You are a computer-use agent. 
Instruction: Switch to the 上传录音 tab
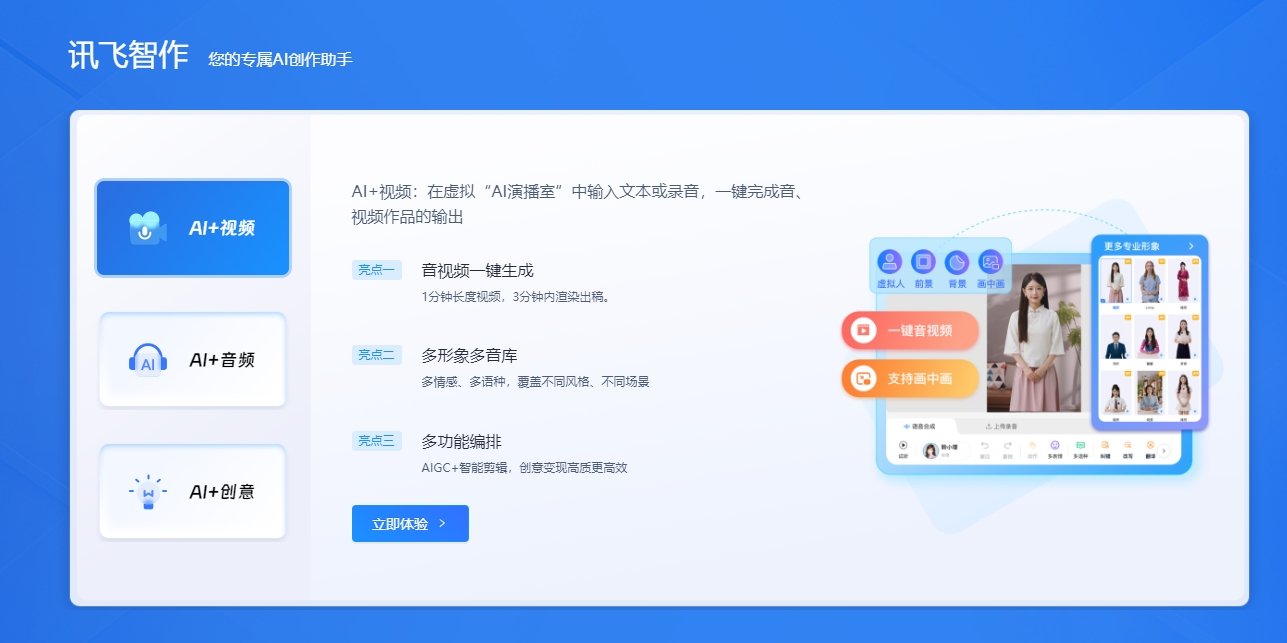point(1001,426)
